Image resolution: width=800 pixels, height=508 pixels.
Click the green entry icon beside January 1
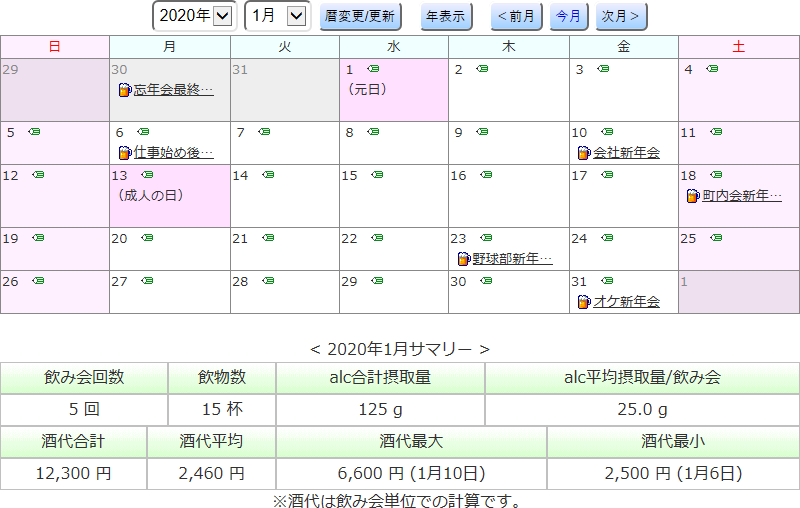coord(373,69)
